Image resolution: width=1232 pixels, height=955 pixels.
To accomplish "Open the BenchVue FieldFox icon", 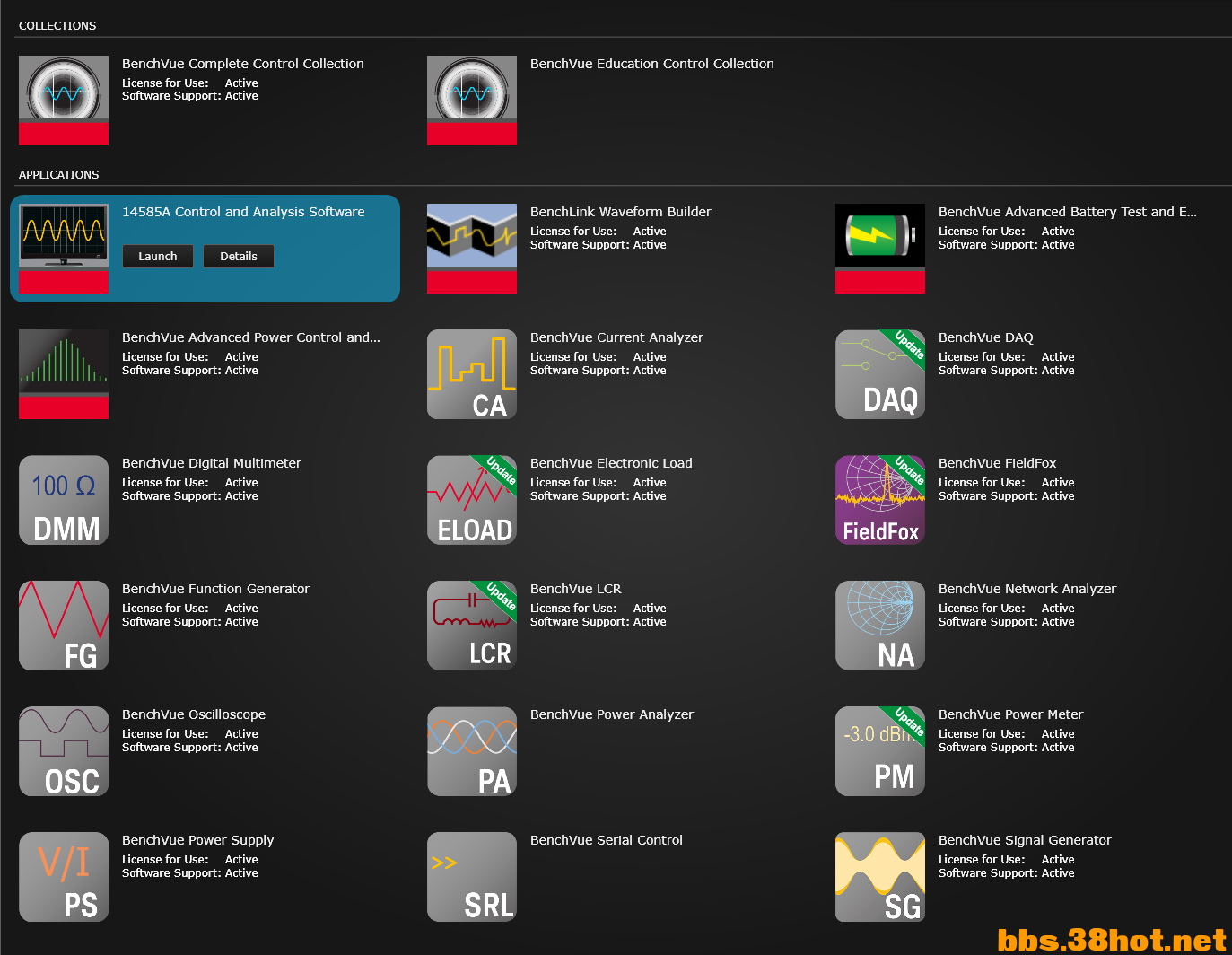I will [880, 500].
